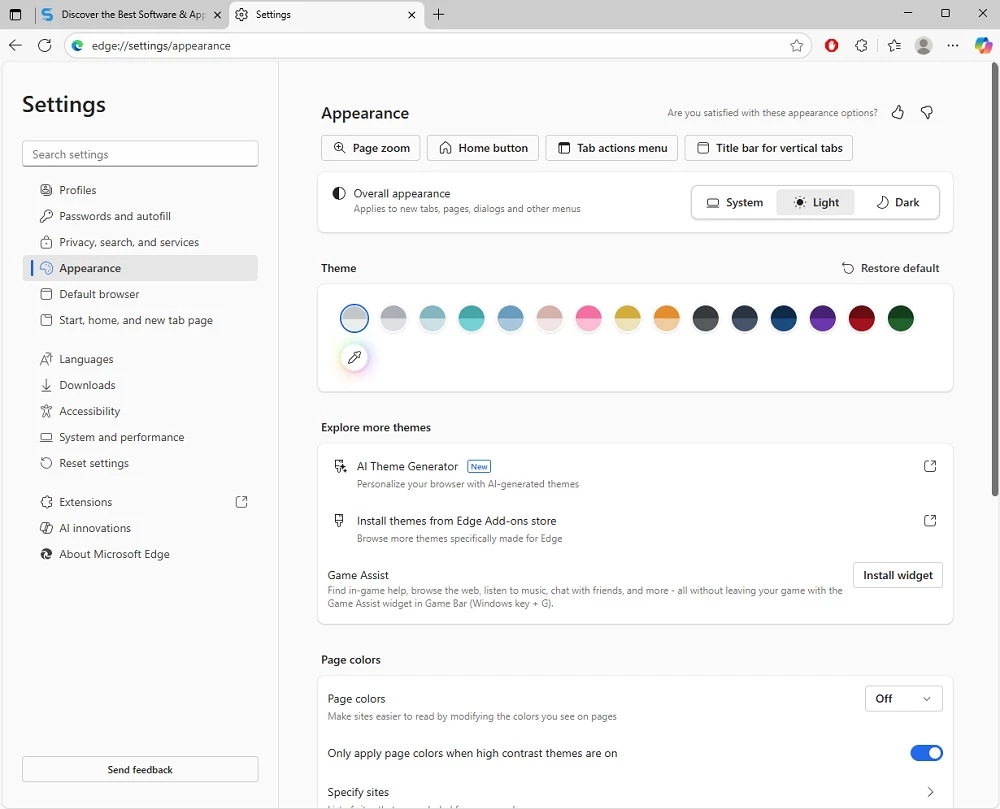Open AI Theme Generator external link icon
This screenshot has width=1000, height=809.
(930, 467)
